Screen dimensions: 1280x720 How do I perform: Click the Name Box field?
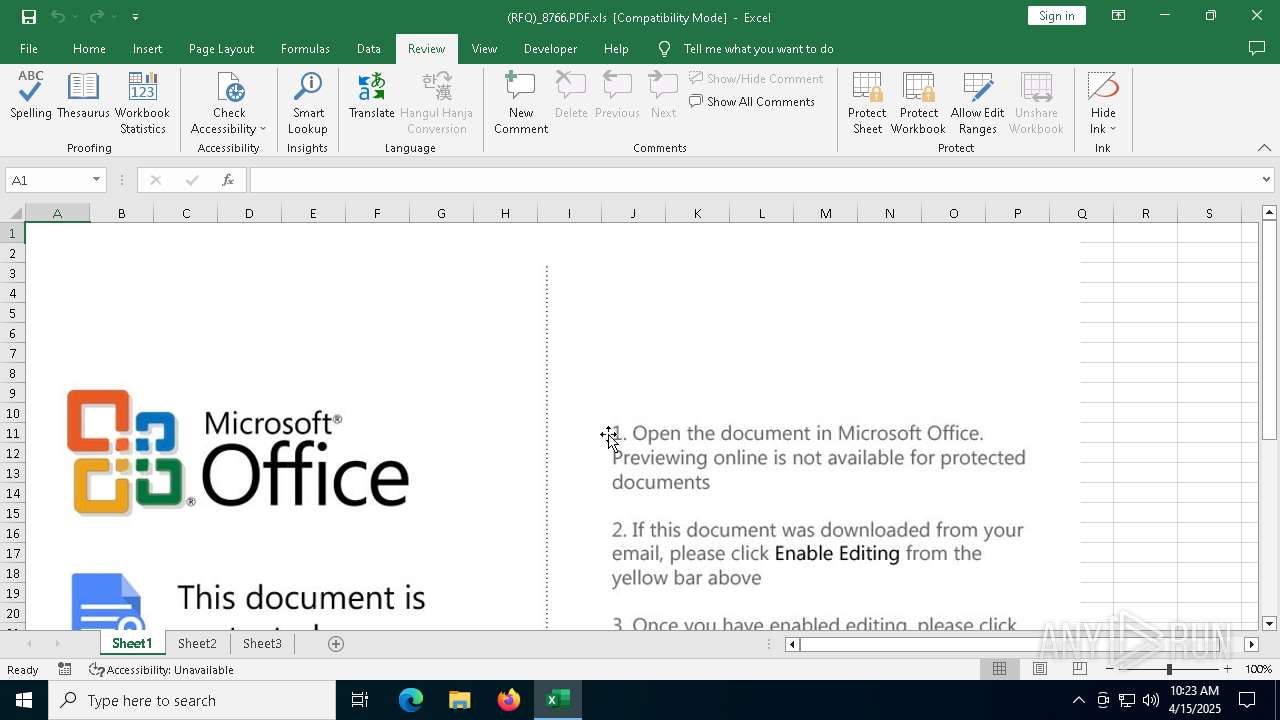pyautogui.click(x=47, y=180)
